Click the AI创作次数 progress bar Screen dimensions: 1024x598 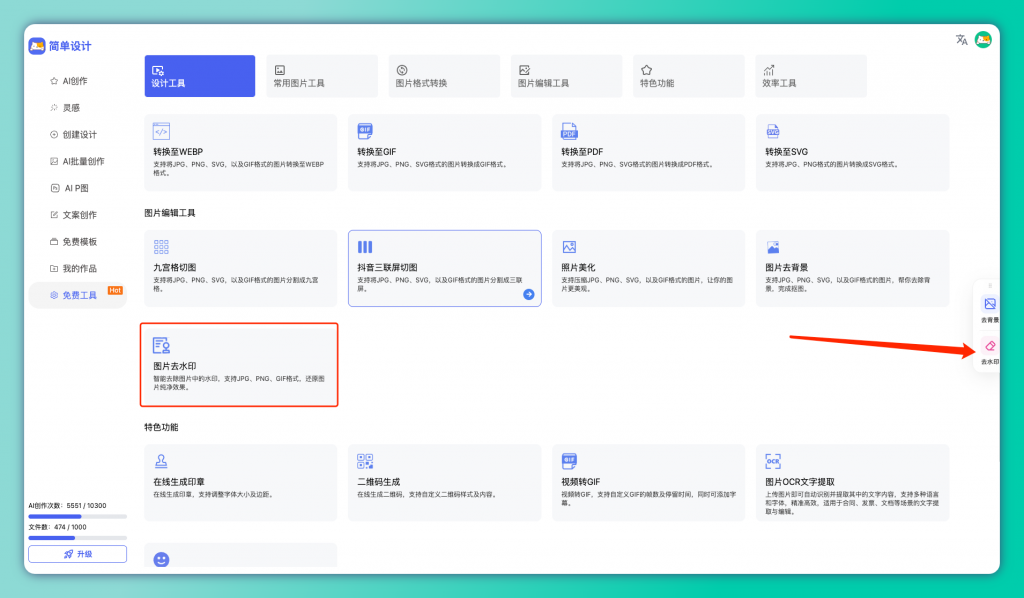click(77, 516)
